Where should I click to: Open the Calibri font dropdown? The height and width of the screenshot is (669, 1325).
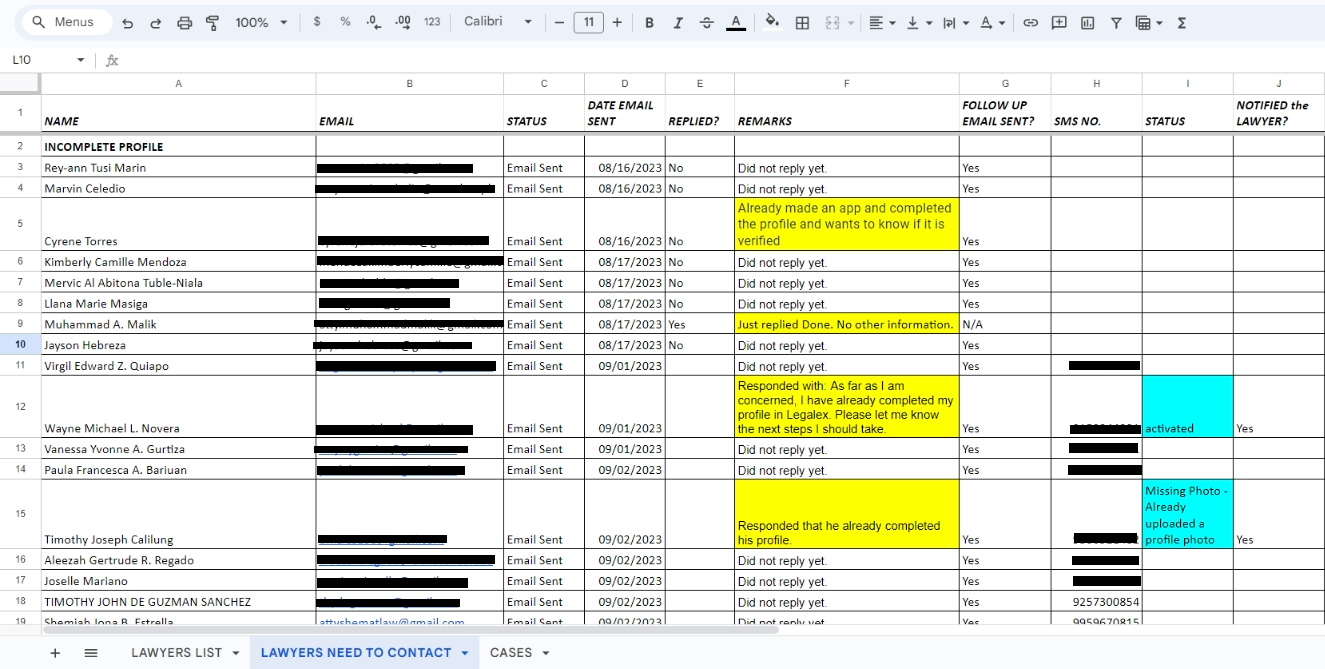[x=498, y=22]
